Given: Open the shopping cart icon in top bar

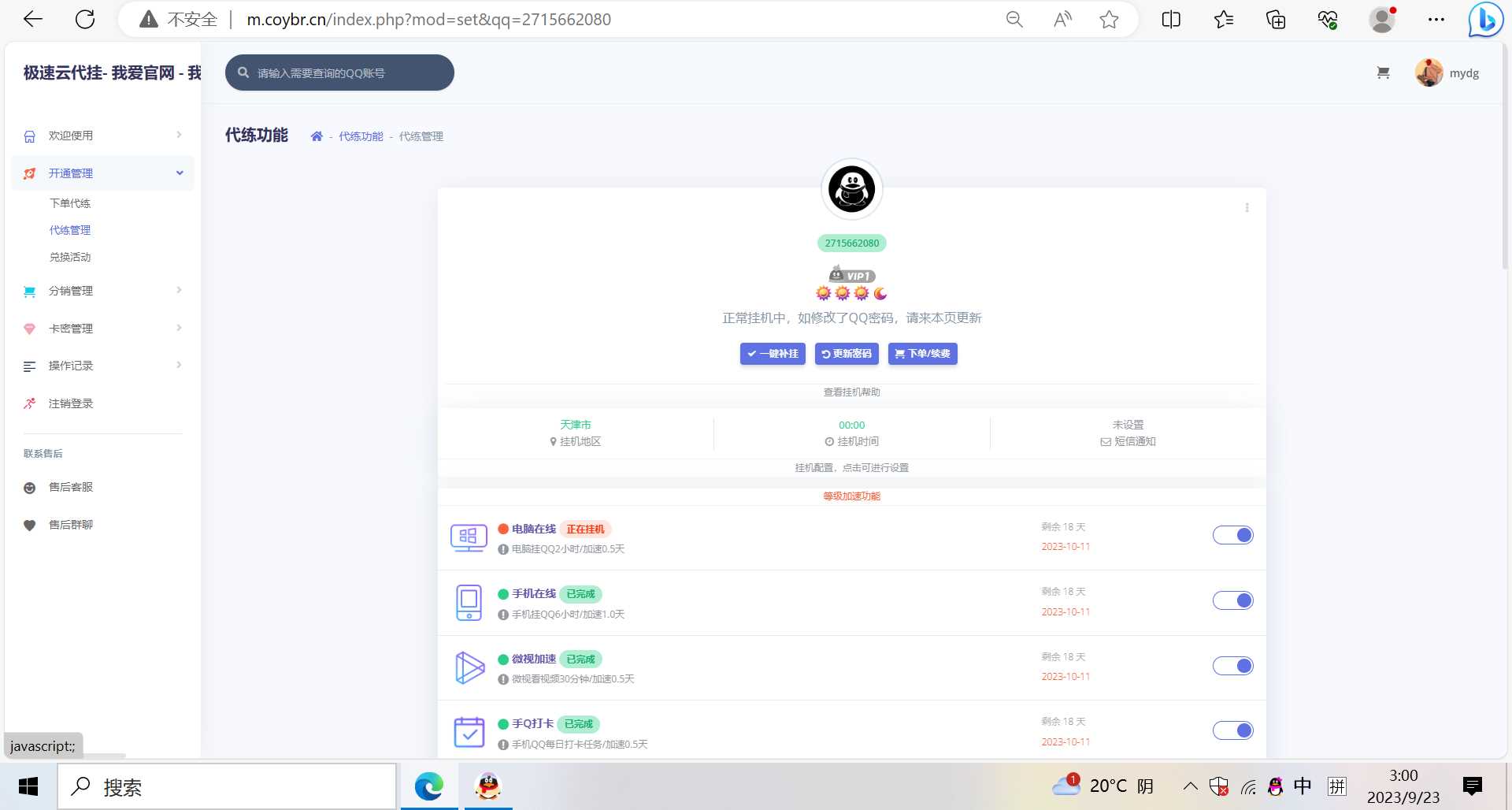Looking at the screenshot, I should pyautogui.click(x=1383, y=72).
